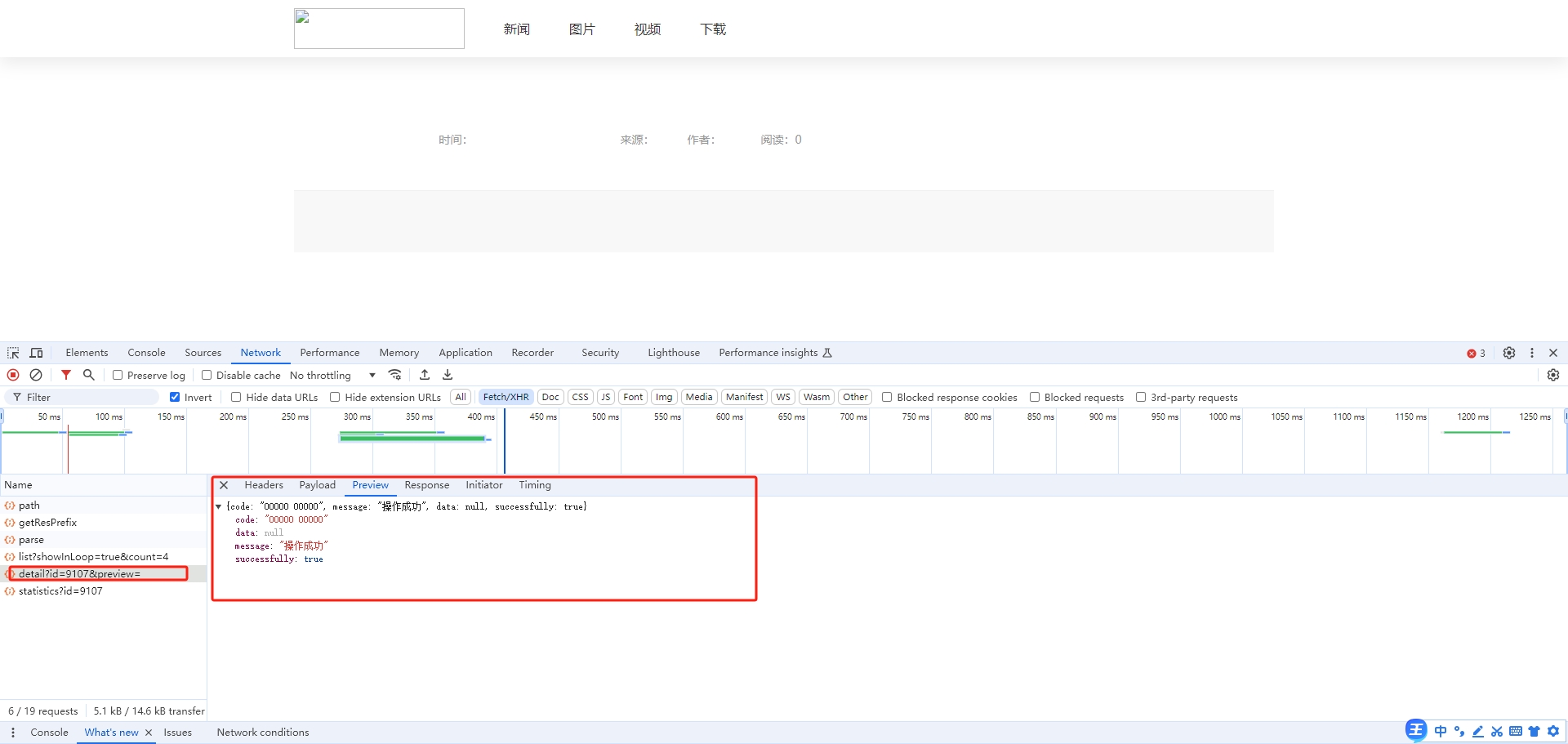This screenshot has height=744, width=1568.
Task: Open network conditions wifi icon
Action: [395, 375]
